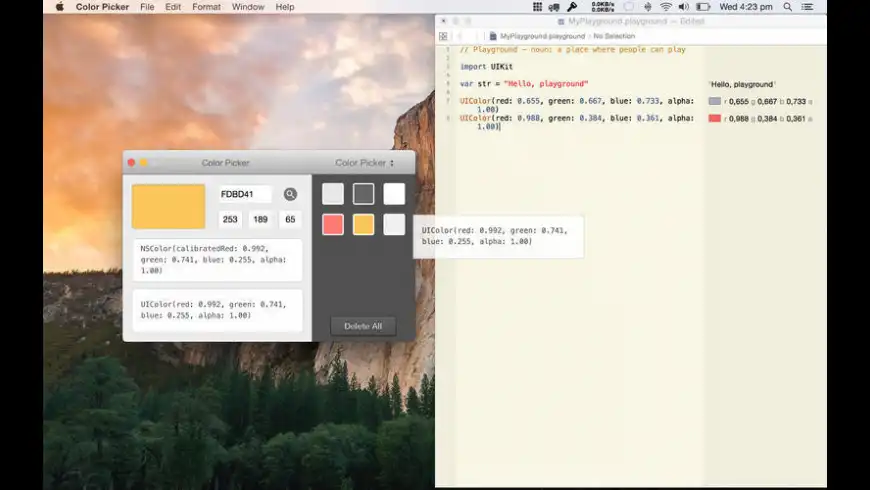Click the No Selection jump bar item

614,36
